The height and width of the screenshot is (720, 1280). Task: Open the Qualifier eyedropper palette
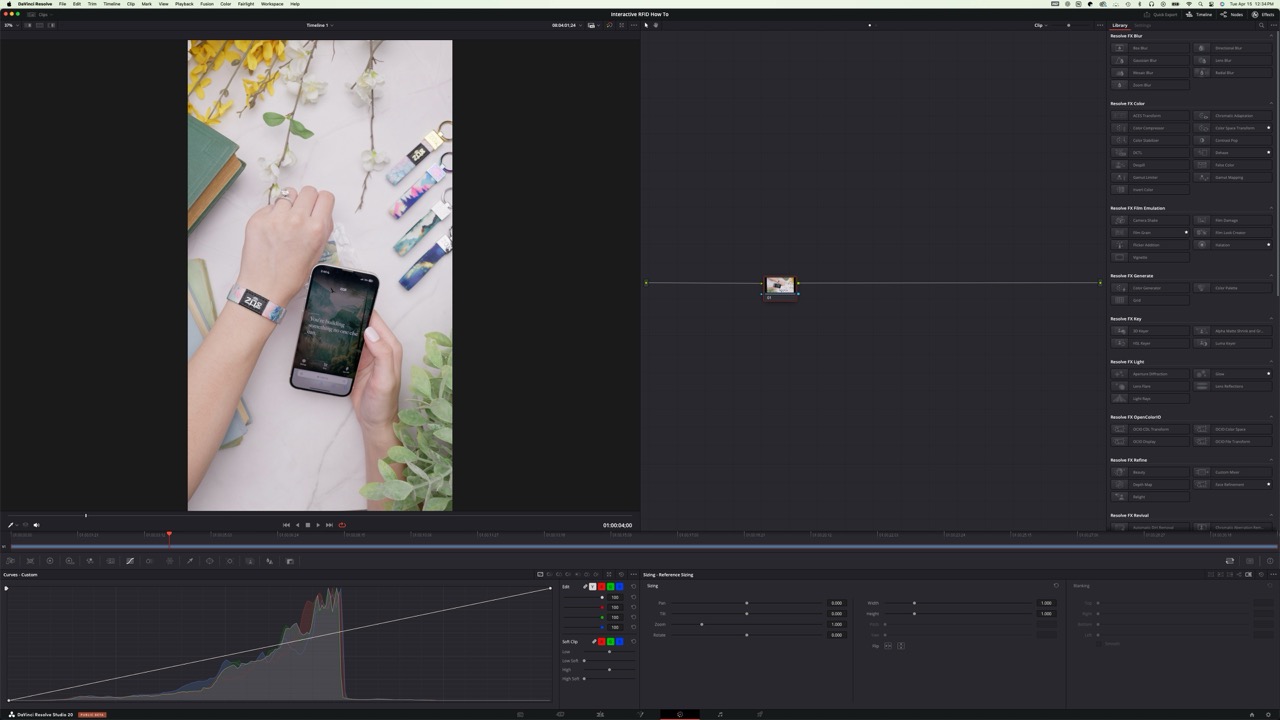pos(190,561)
